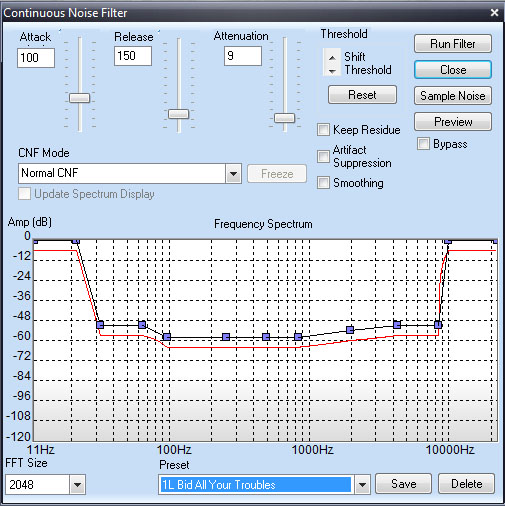Click the Shift Threshold up arrow

point(332,58)
